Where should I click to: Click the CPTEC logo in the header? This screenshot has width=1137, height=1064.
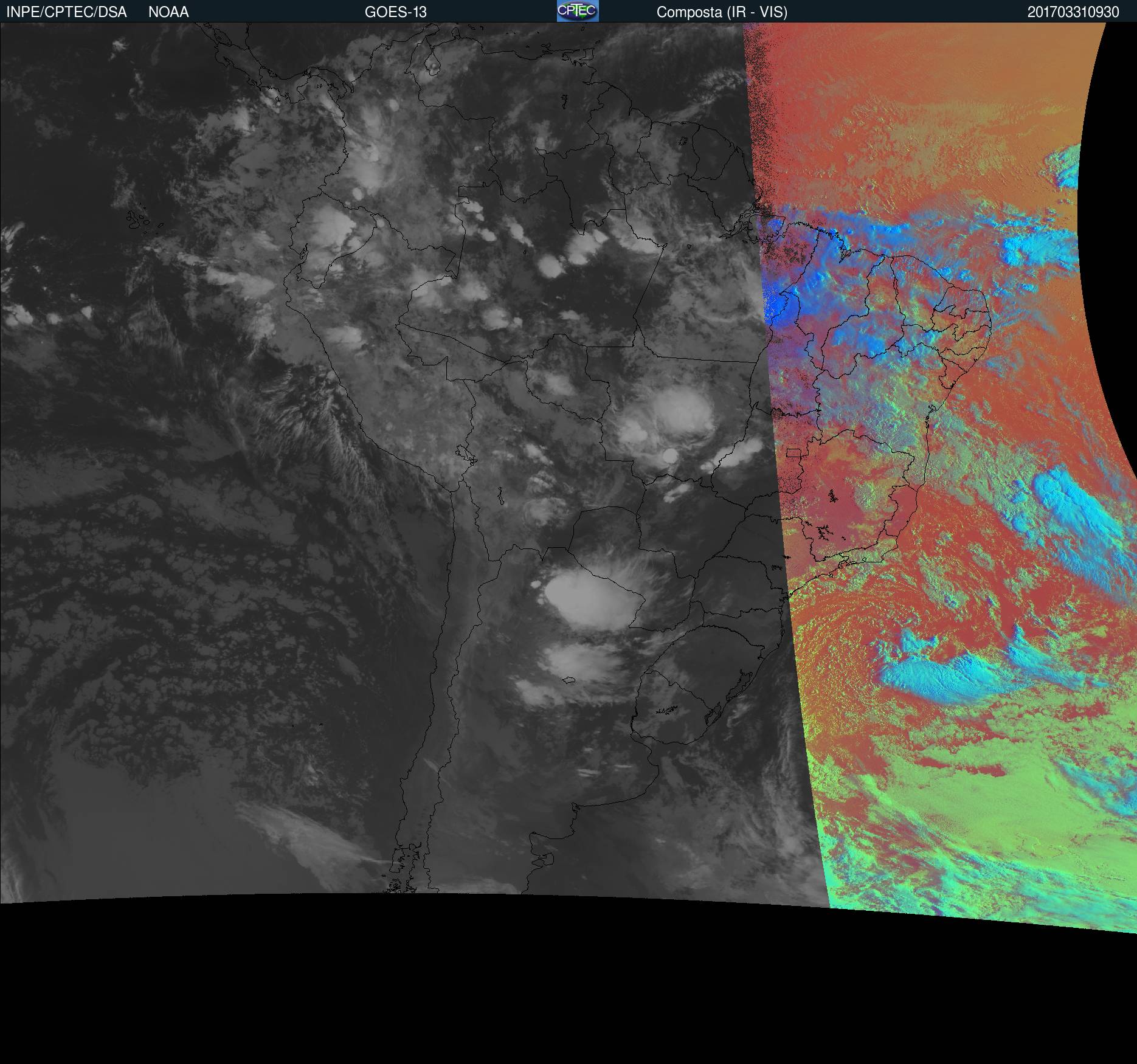(578, 11)
